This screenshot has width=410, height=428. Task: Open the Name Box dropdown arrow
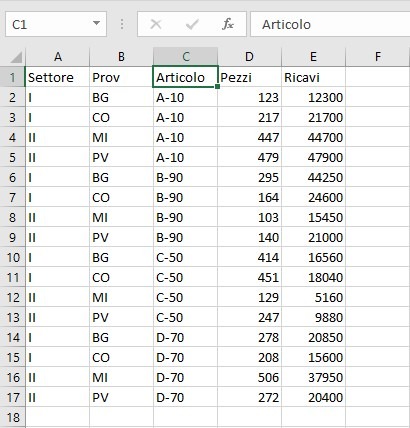pos(96,23)
